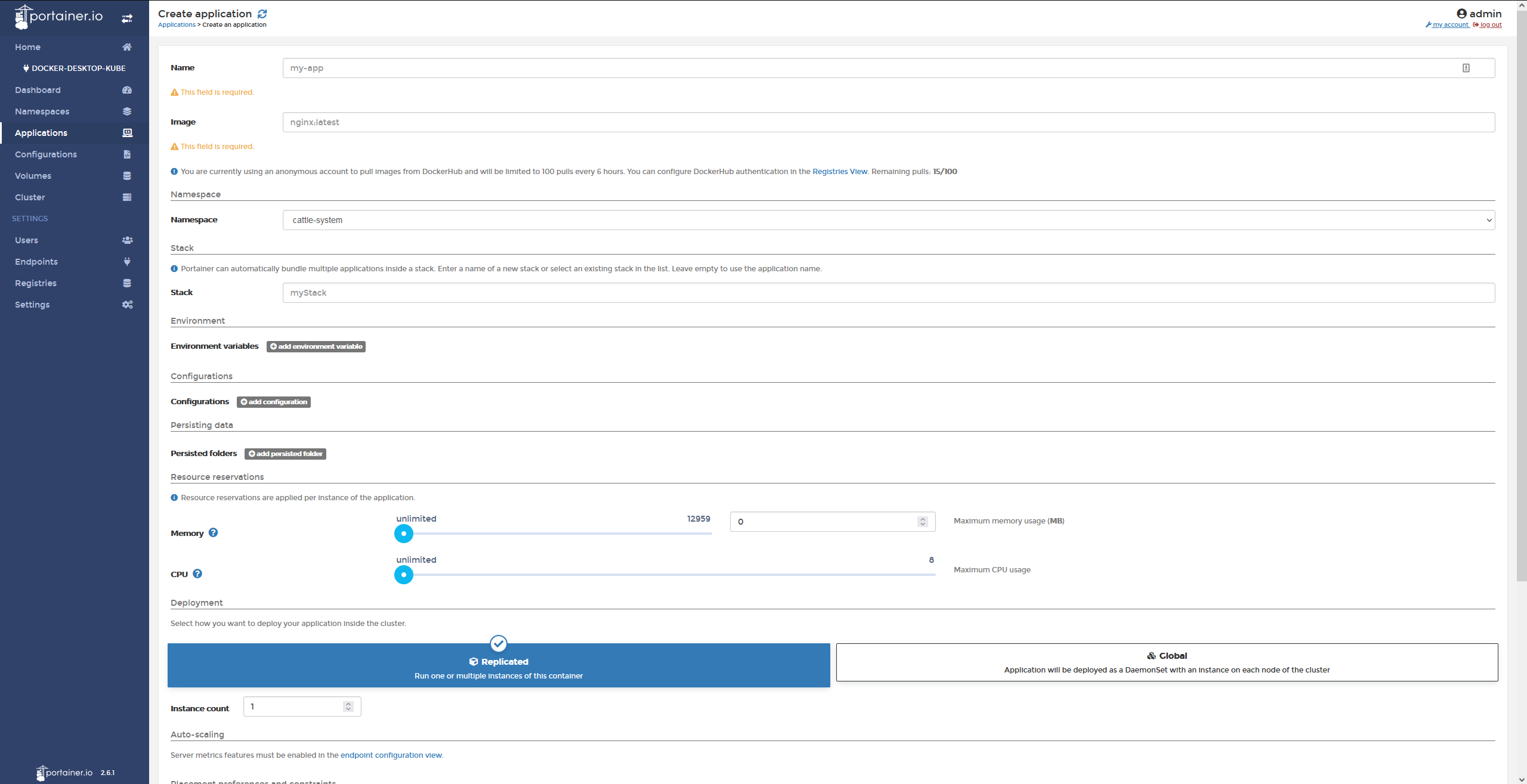Screen dimensions: 1527x784
Task: Click the Registries sidebar icon
Action: click(x=126, y=282)
